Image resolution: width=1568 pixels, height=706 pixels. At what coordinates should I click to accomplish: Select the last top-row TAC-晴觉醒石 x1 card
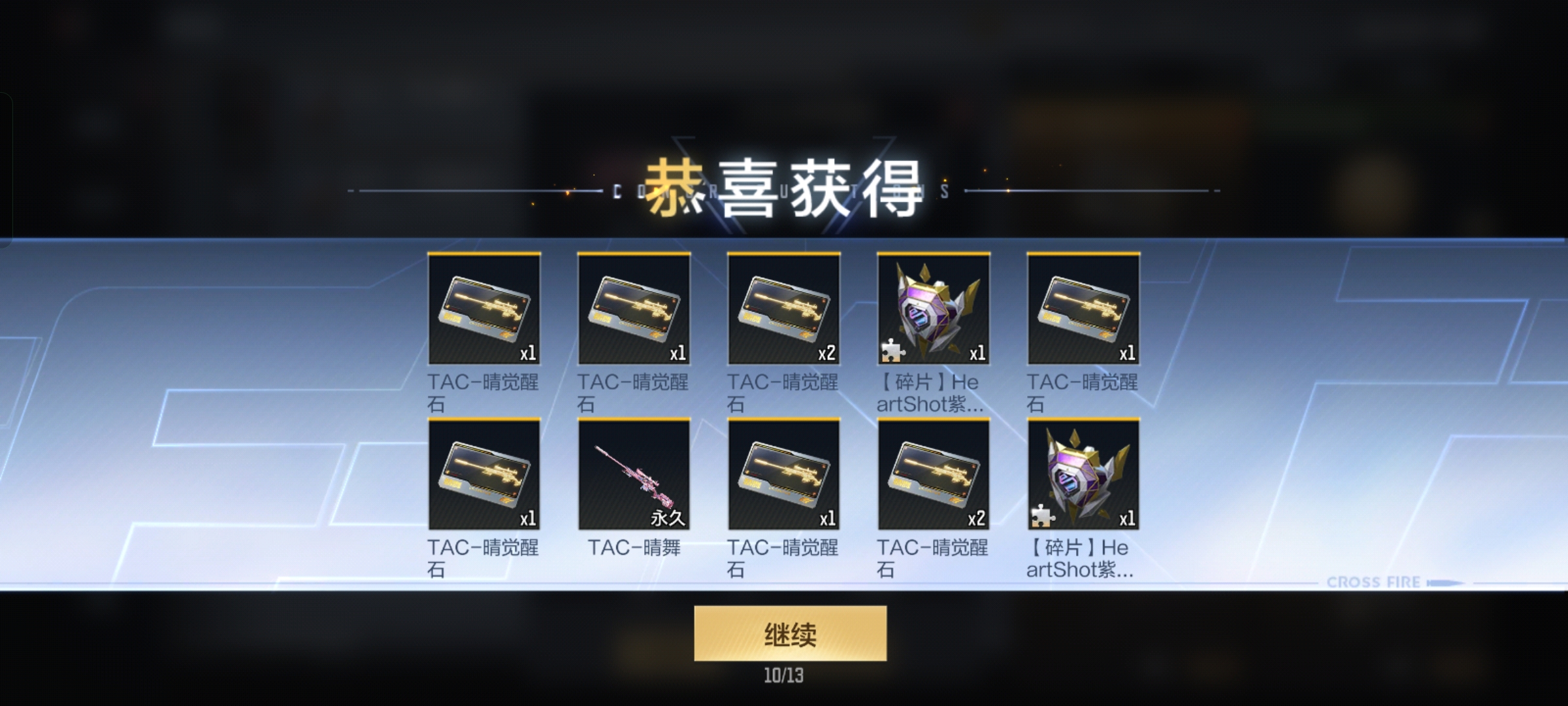click(x=1083, y=309)
